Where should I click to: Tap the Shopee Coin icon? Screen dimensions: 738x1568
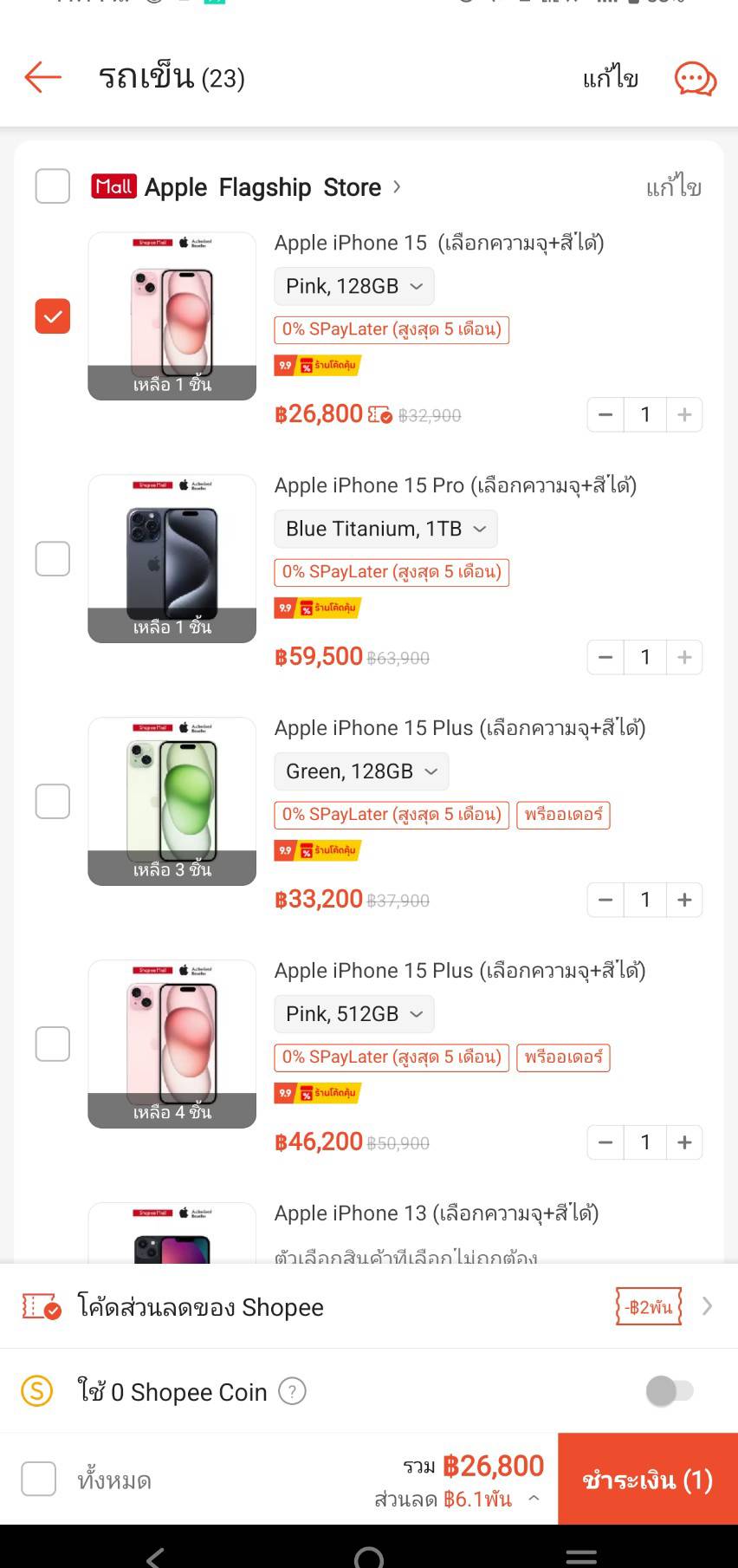pyautogui.click(x=37, y=1391)
